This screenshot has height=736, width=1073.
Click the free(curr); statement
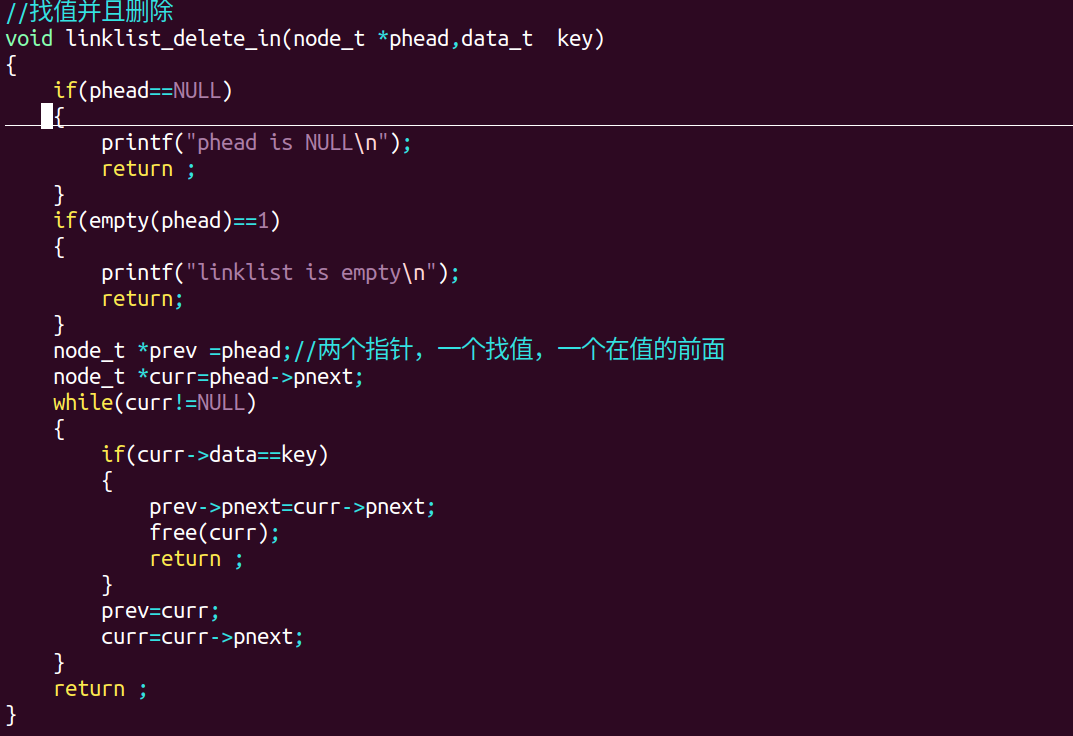[215, 533]
